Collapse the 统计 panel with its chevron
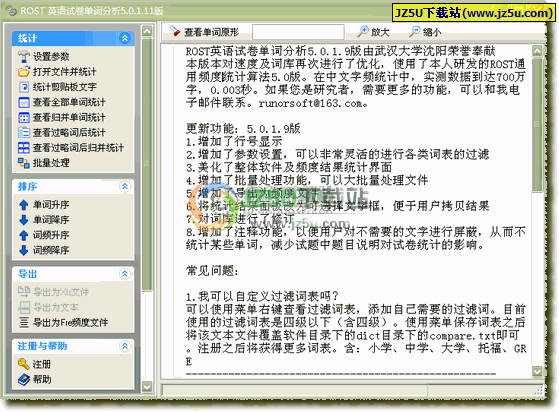The image size is (559, 412). point(125,38)
